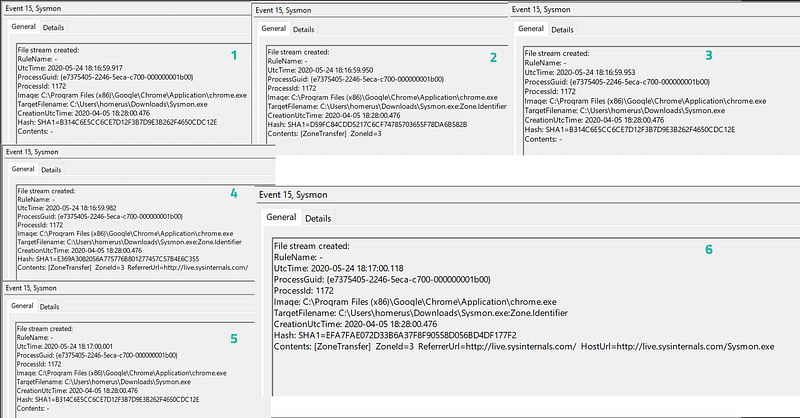Click ProcessGuid line in the 18:17:00.001 event
The width and height of the screenshot is (800, 418).
pyautogui.click(x=97, y=355)
